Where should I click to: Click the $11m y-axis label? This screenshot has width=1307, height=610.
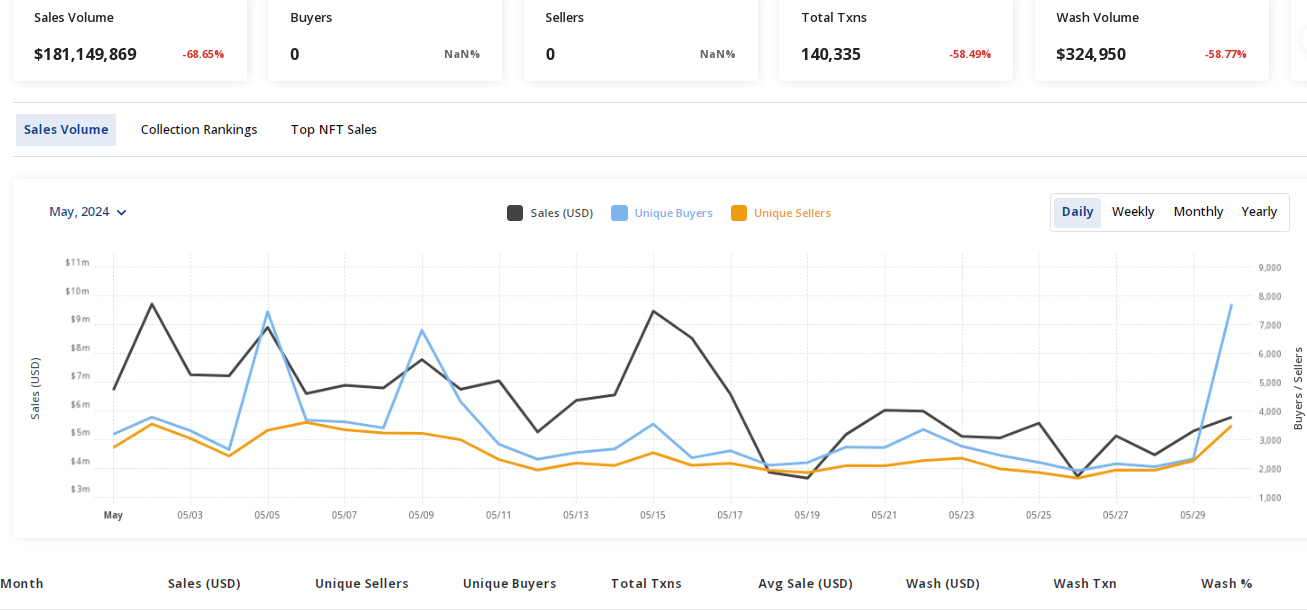tap(77, 262)
